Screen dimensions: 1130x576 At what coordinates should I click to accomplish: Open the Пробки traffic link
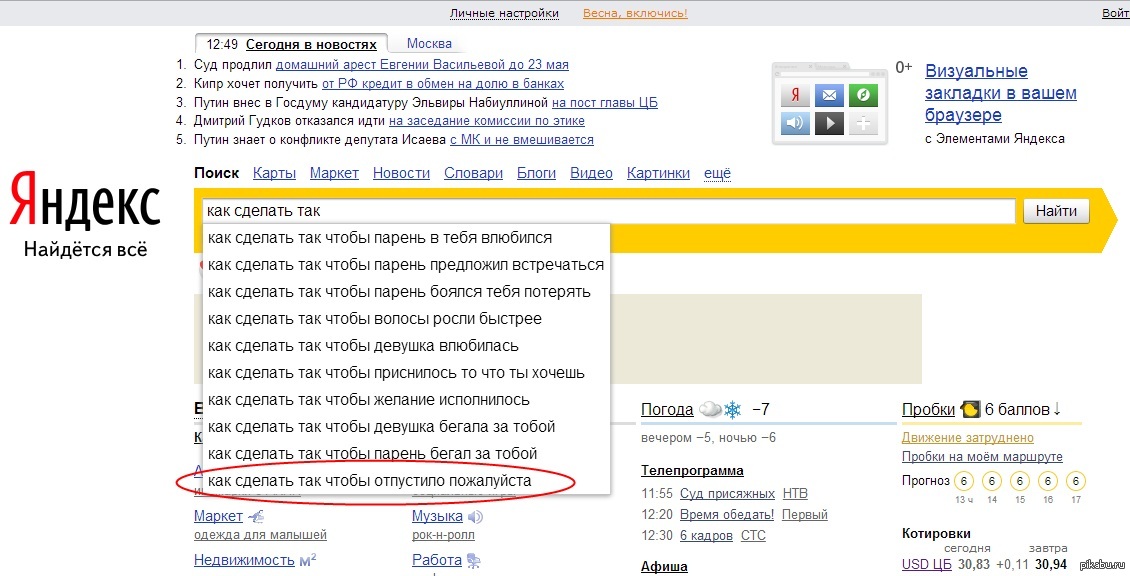(928, 409)
